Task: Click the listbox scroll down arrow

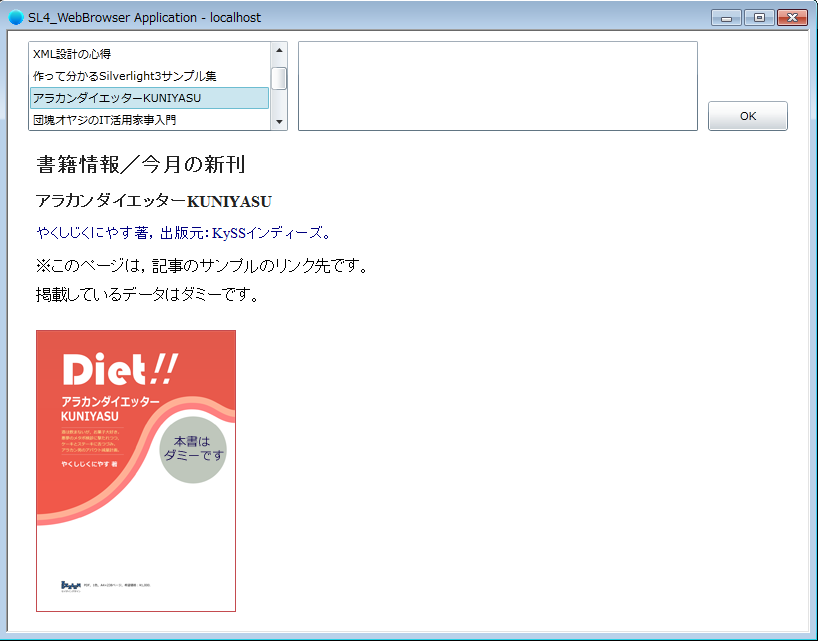Action: 279,122
